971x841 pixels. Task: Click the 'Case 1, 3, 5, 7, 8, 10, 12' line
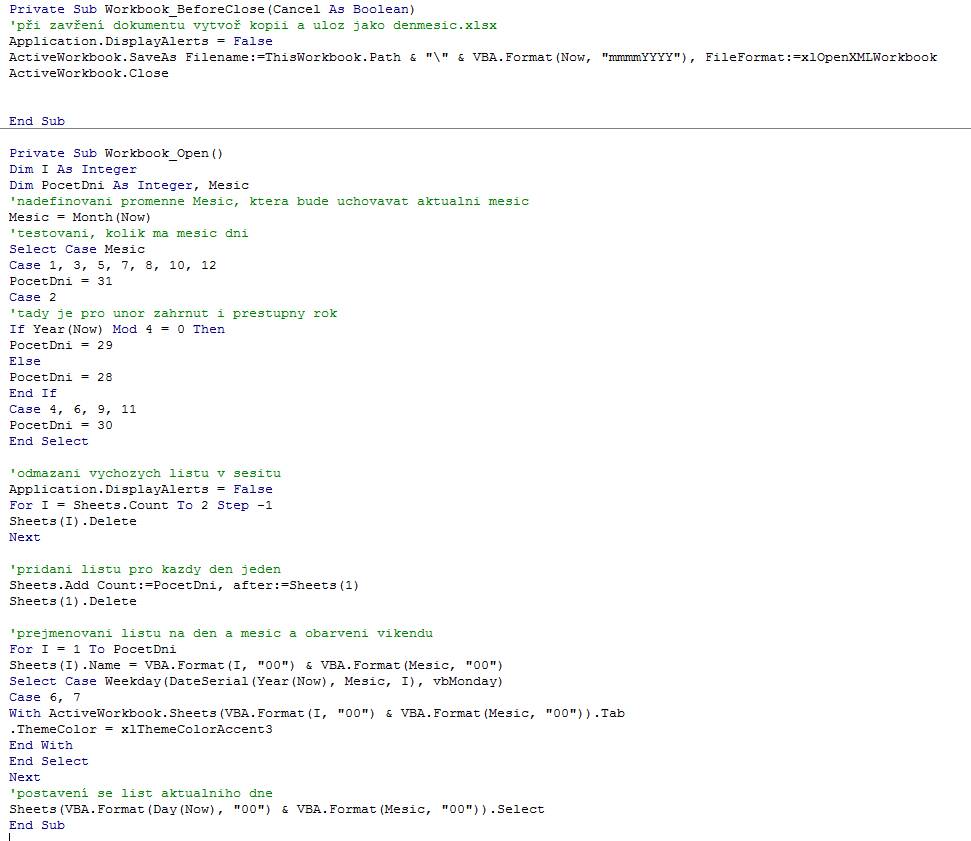point(113,265)
